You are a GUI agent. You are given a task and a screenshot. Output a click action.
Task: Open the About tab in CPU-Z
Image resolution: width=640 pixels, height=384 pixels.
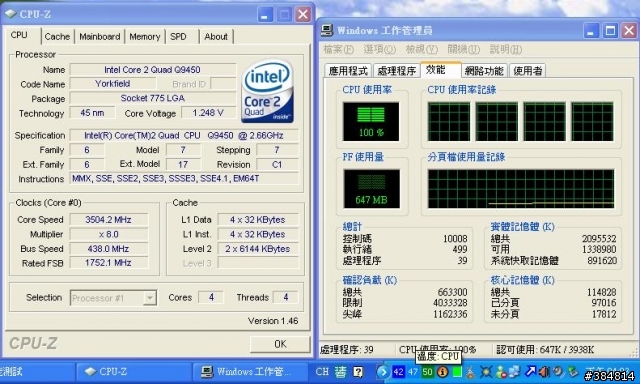tap(216, 37)
